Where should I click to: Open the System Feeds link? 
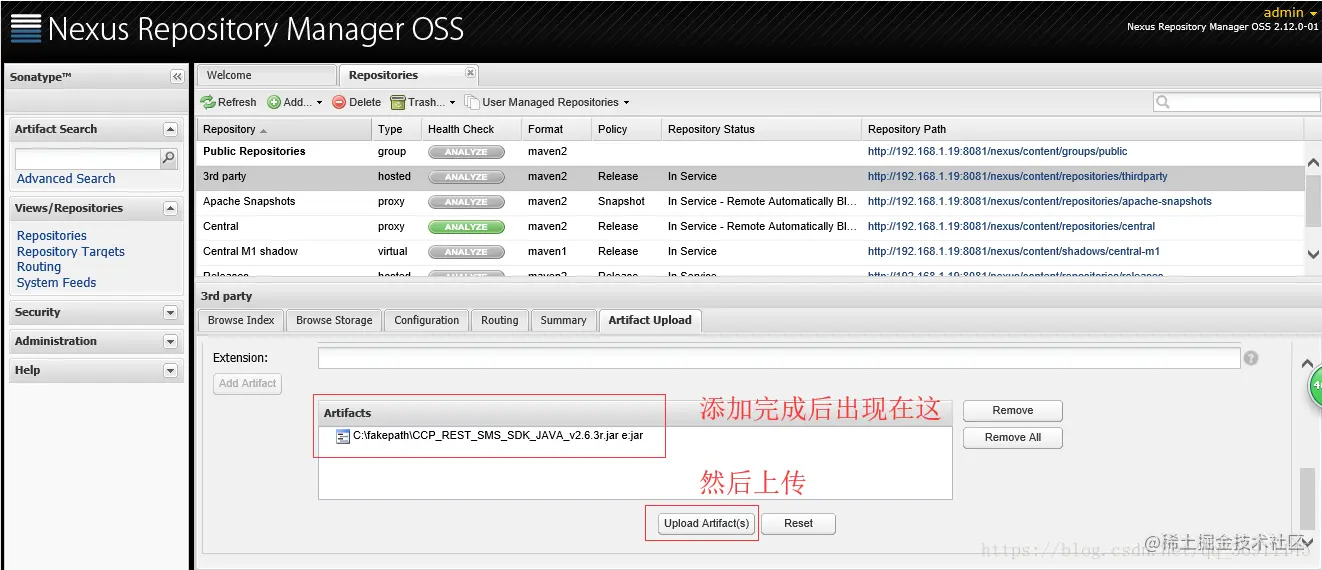click(x=57, y=283)
